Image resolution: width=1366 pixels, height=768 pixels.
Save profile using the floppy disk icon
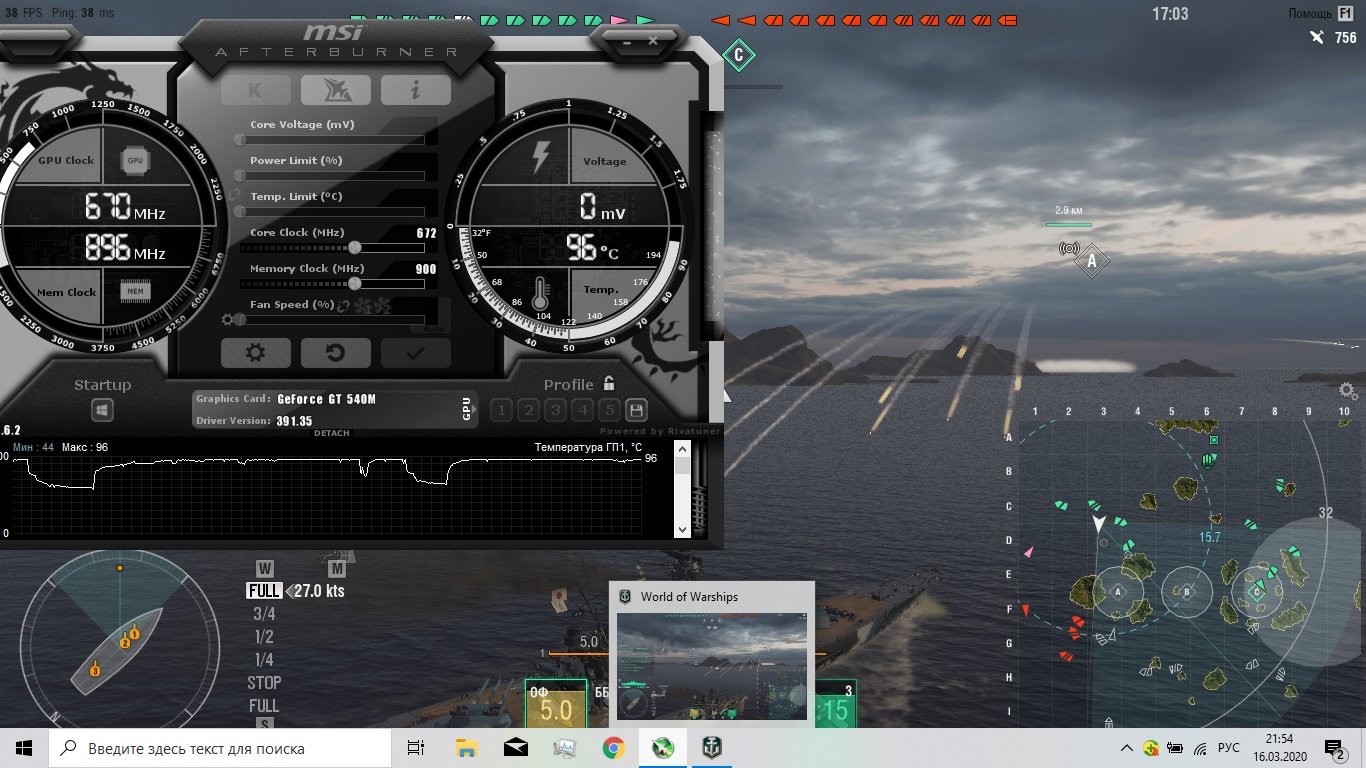[x=635, y=410]
